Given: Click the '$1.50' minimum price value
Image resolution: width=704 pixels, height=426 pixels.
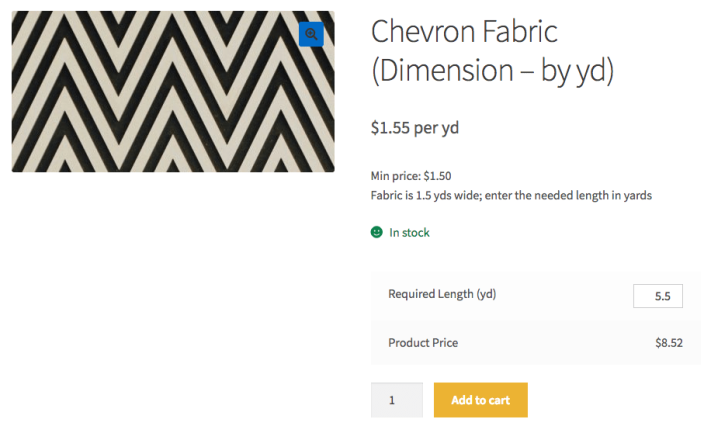Looking at the screenshot, I should tap(437, 176).
